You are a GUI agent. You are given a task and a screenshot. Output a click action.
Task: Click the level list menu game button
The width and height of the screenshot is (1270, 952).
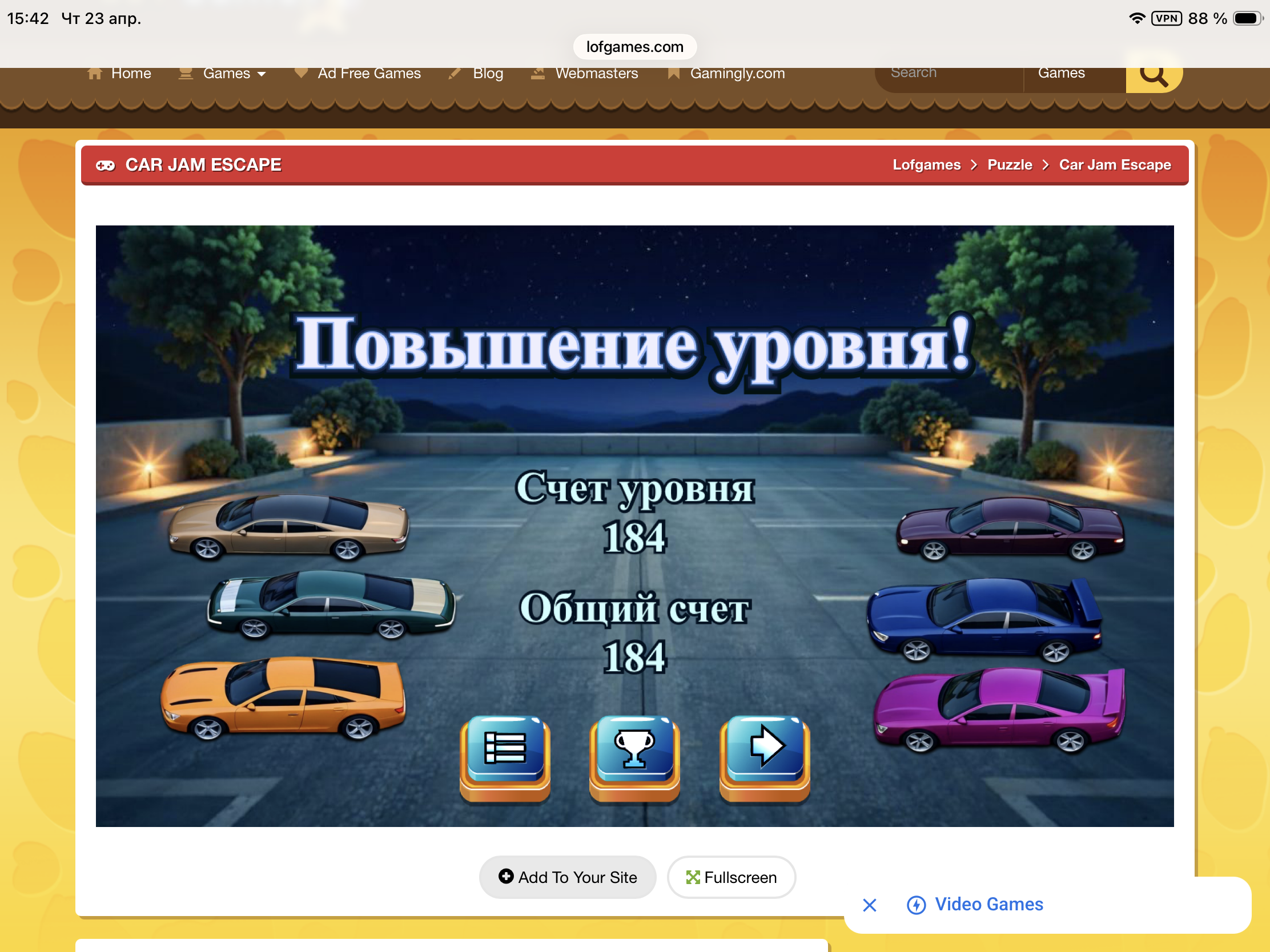(x=505, y=756)
